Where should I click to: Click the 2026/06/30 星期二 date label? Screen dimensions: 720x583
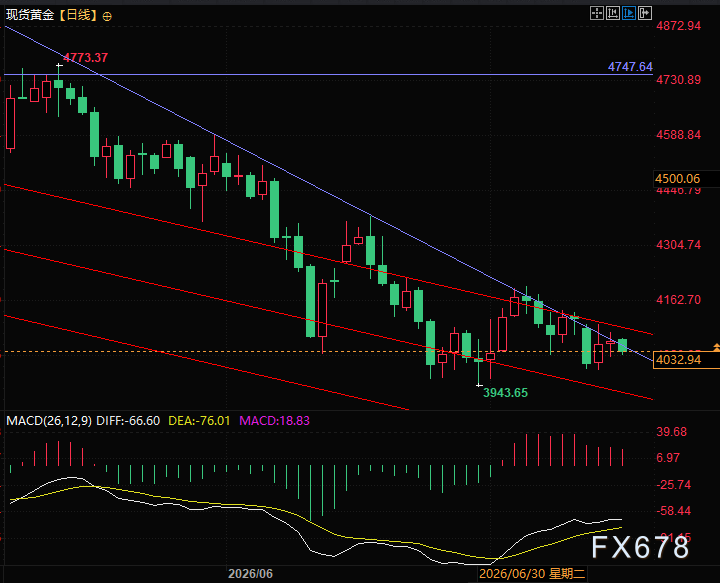tap(532, 574)
